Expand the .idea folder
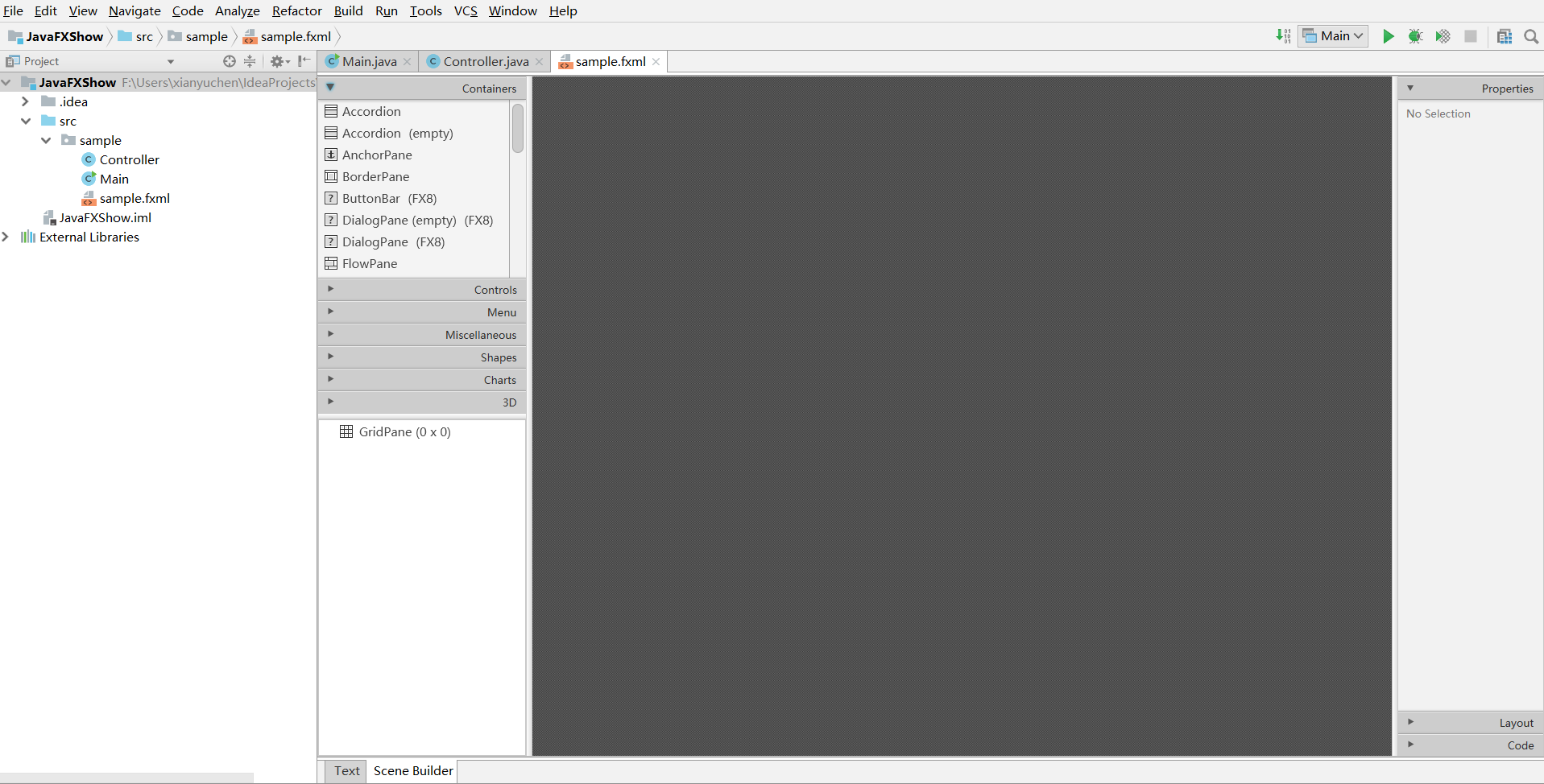Viewport: 1544px width, 784px height. pyautogui.click(x=25, y=101)
